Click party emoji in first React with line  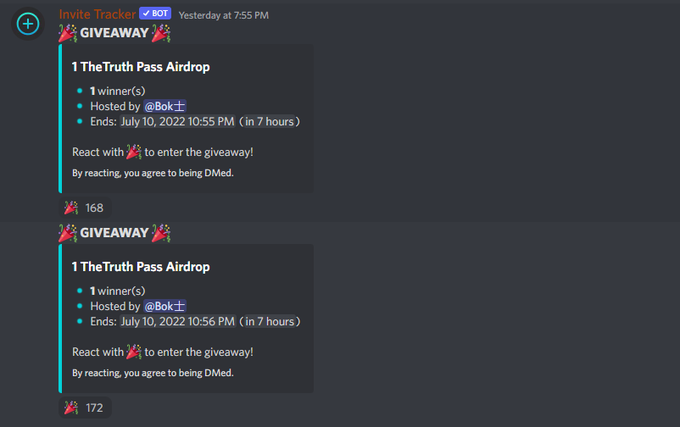coord(134,152)
